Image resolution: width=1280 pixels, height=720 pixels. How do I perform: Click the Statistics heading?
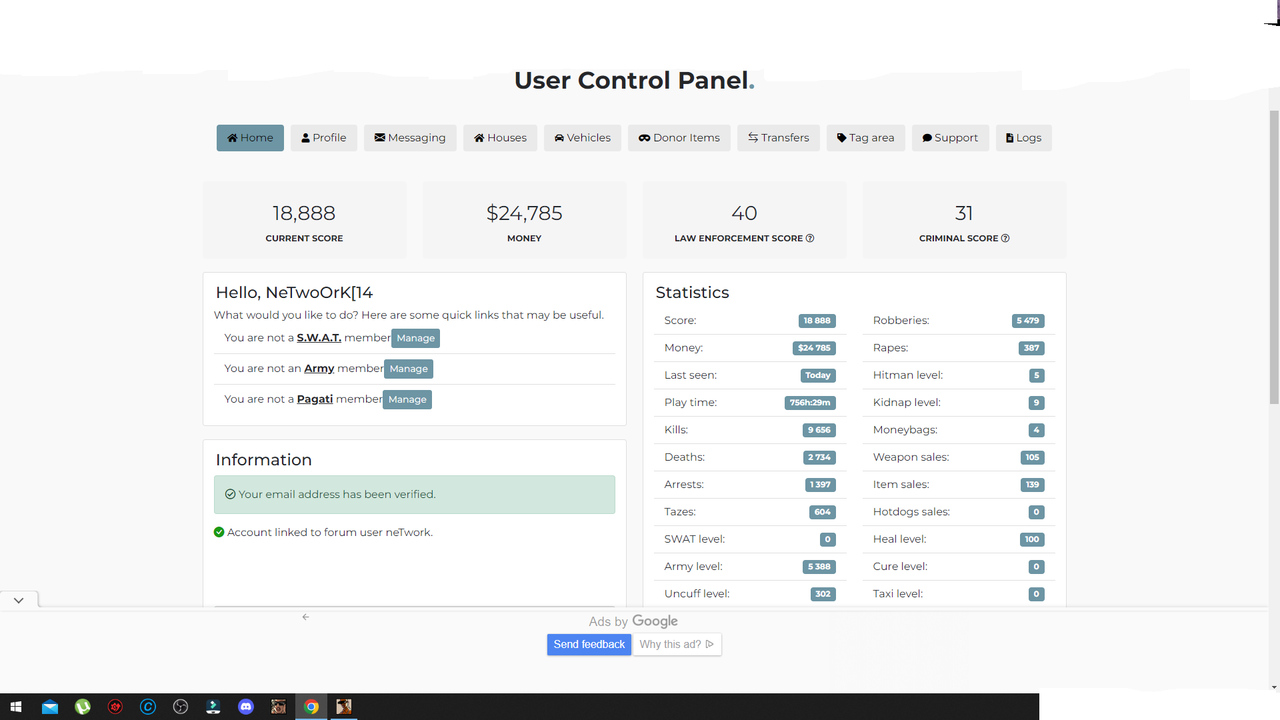pos(692,293)
